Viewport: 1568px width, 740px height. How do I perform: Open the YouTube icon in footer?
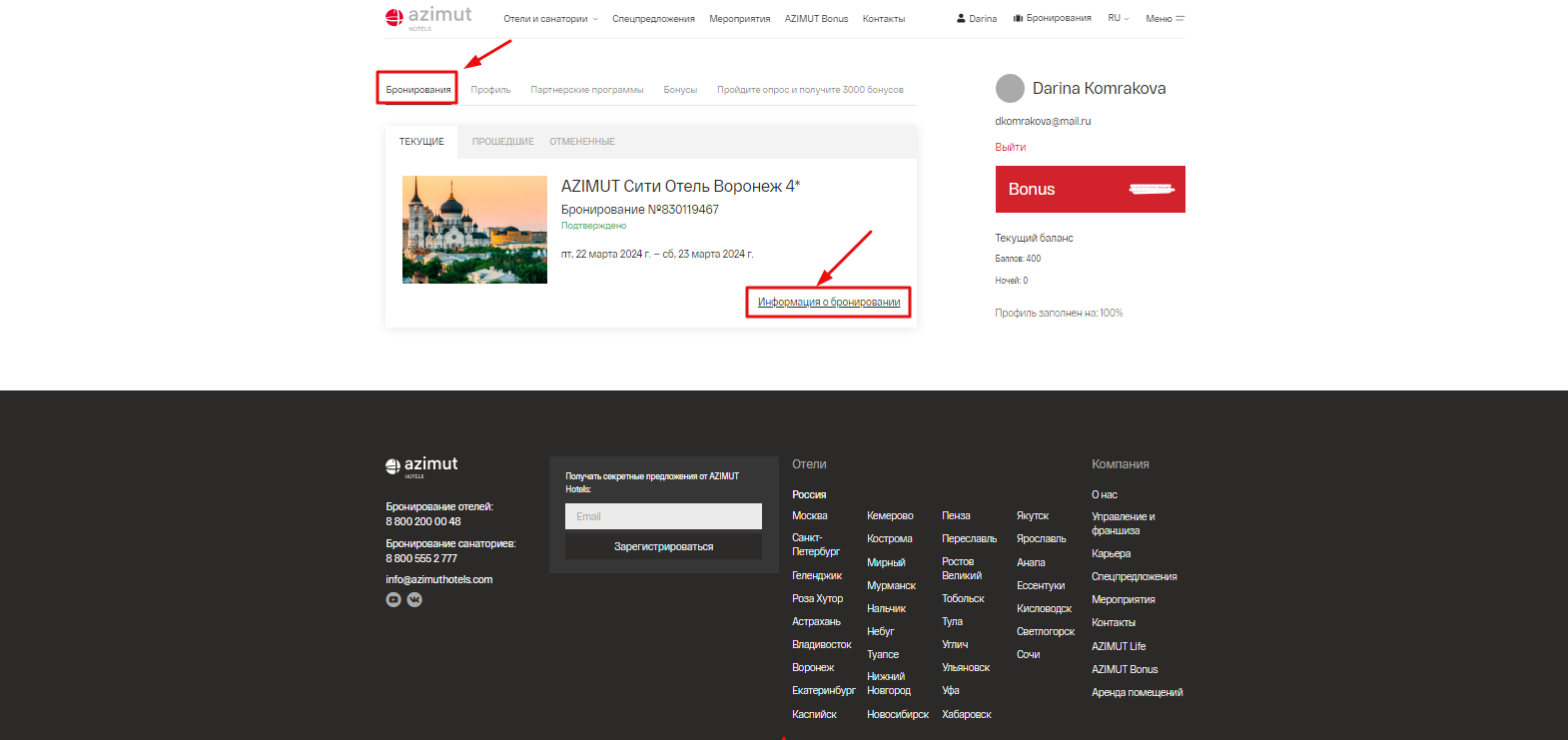coord(393,599)
